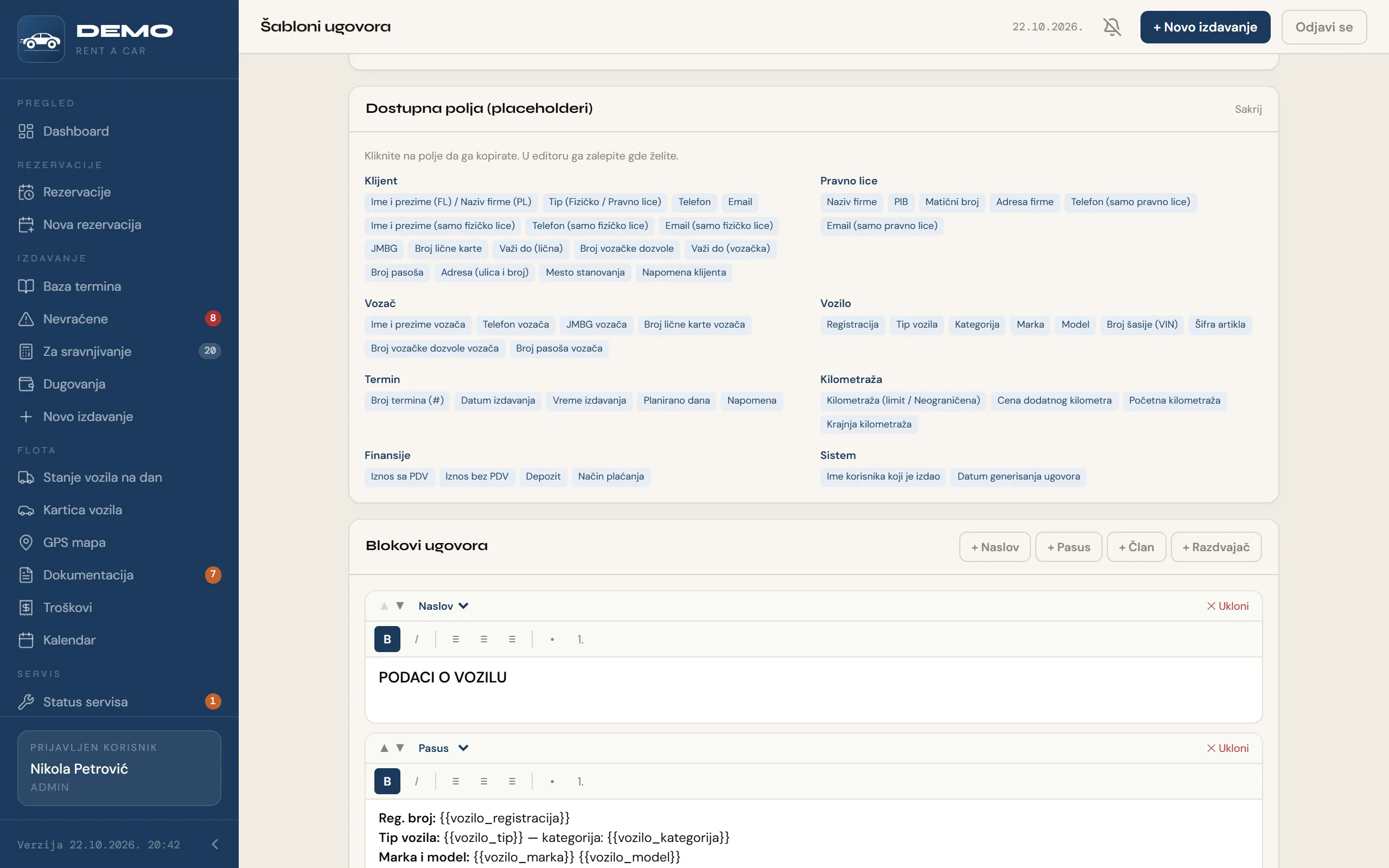Remove the Naslov block with Ukloni

tap(1228, 605)
